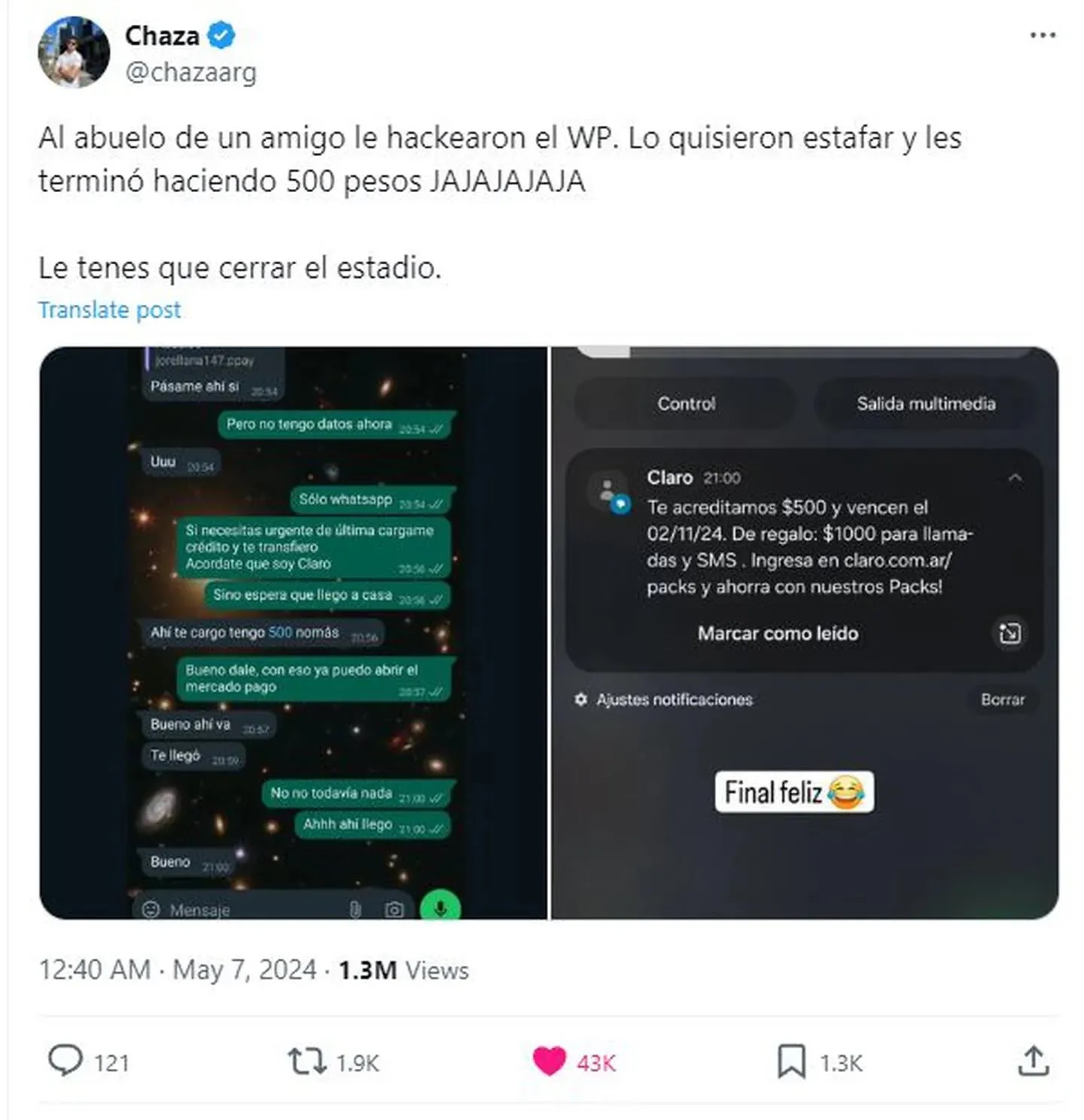Click the camera icon in message bar
The height and width of the screenshot is (1120, 1084).
click(394, 910)
